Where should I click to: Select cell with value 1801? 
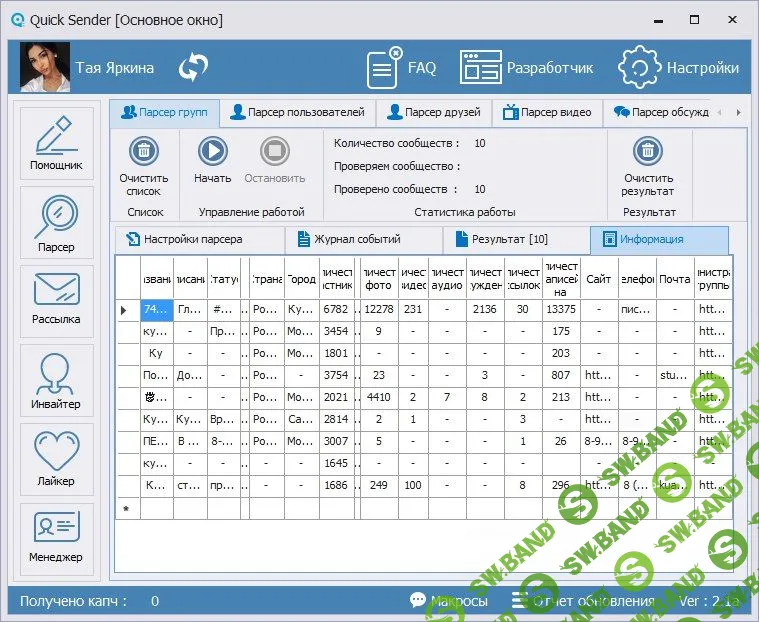click(x=336, y=353)
